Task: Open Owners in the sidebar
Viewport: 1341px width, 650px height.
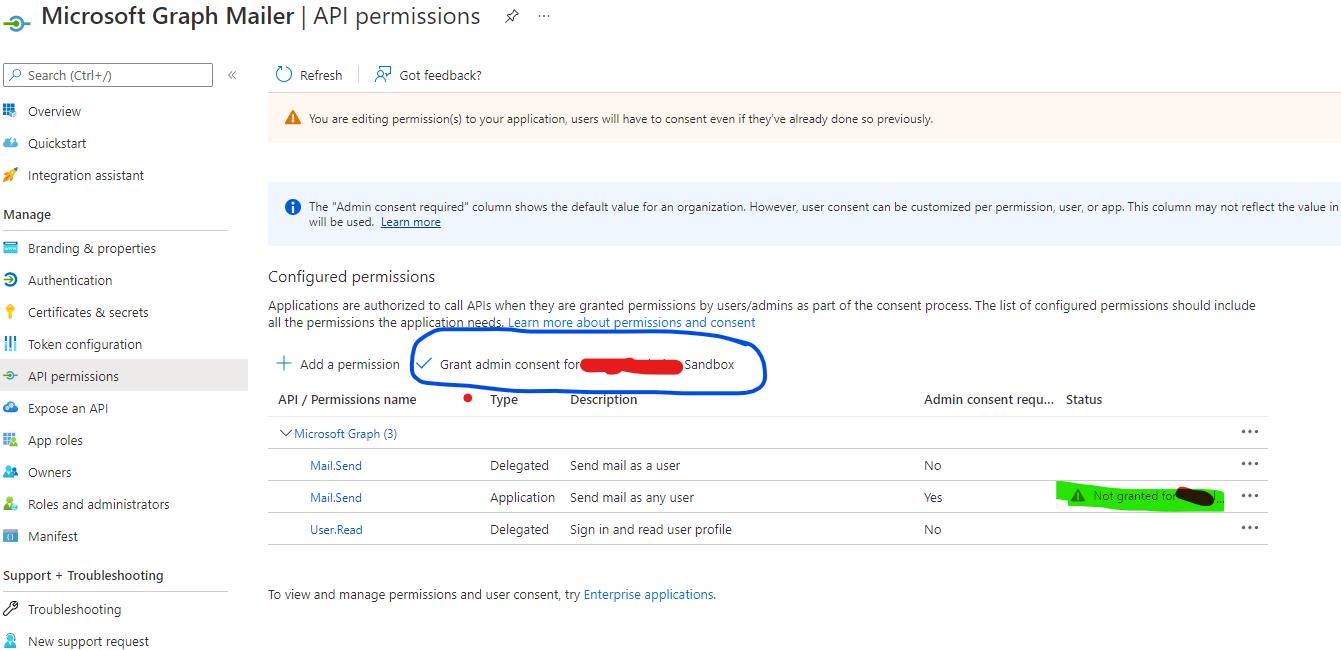Action: [50, 472]
